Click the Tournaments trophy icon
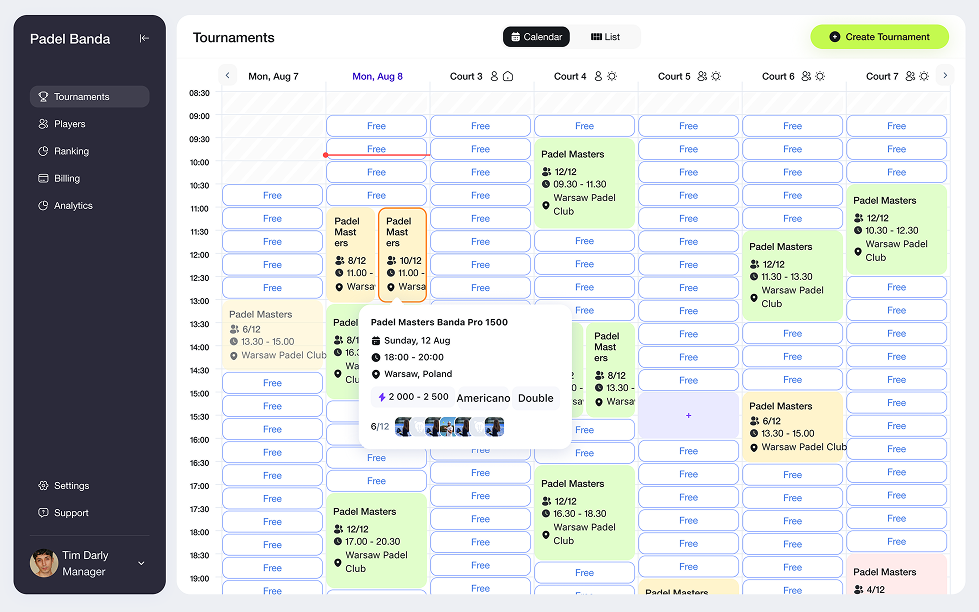The height and width of the screenshot is (612, 979). point(43,97)
